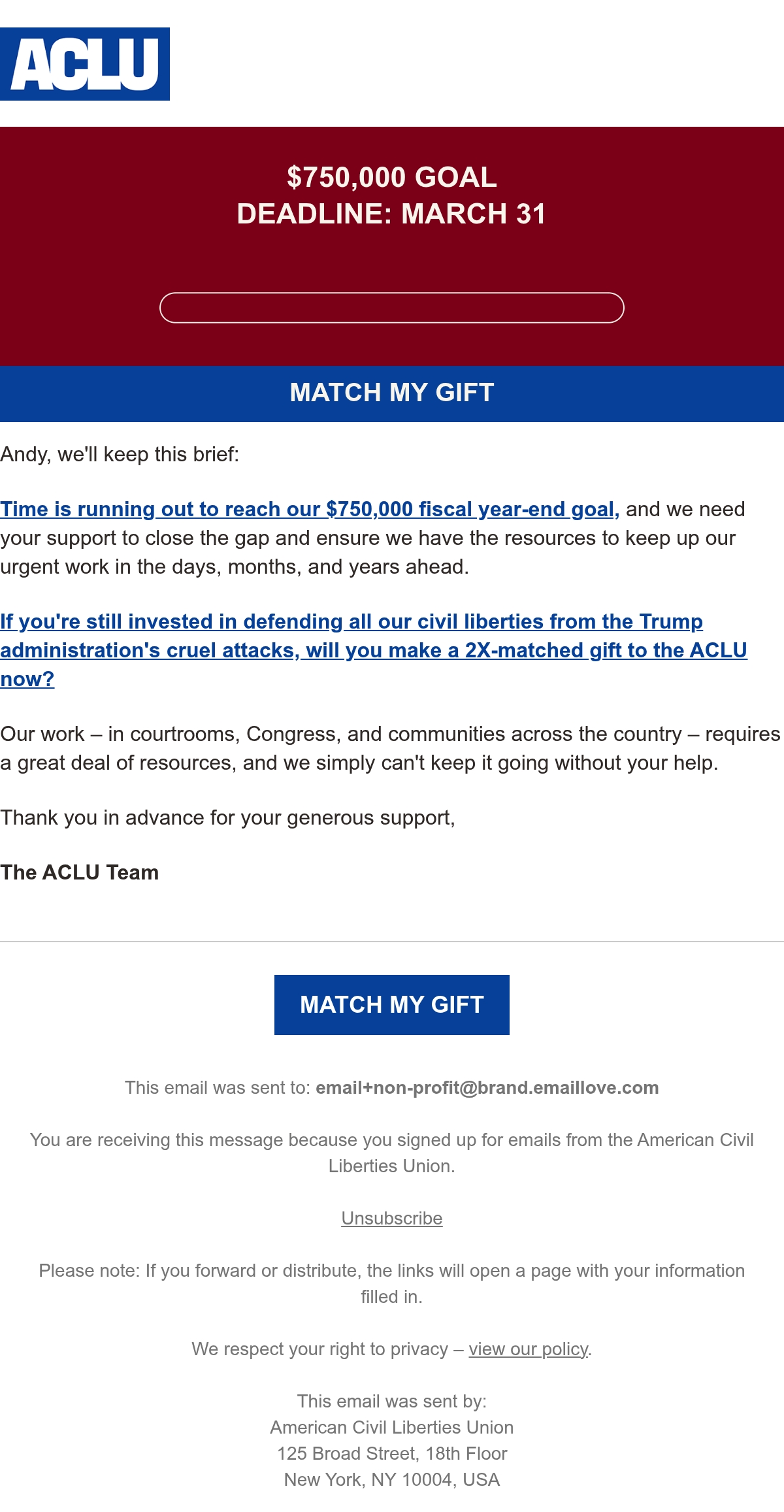Click the fundraising goal progress bar
The width and height of the screenshot is (784, 1512).
click(392, 308)
